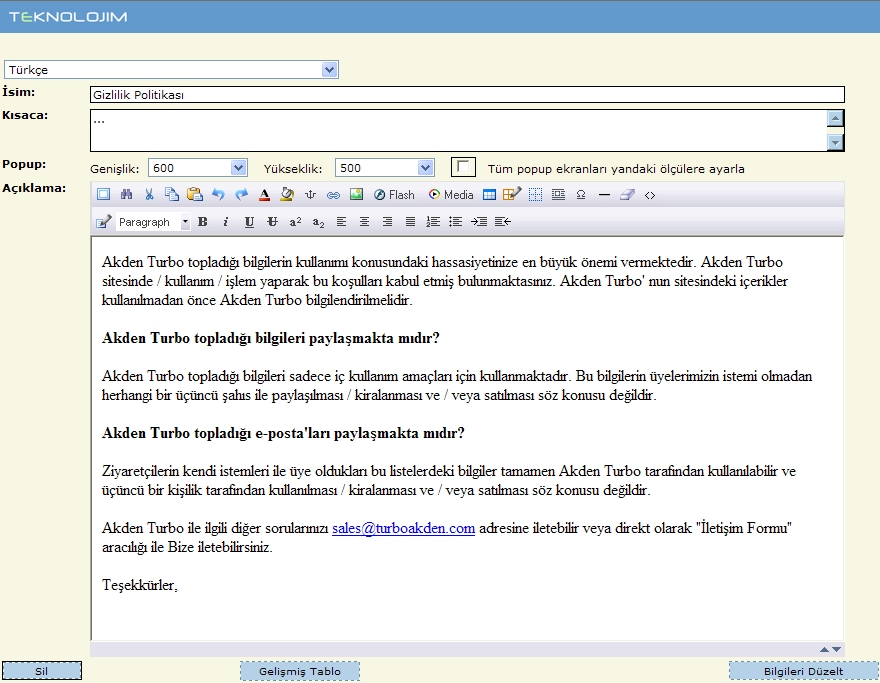Enable 'Tüm popup ekranları' checkbox

463,167
